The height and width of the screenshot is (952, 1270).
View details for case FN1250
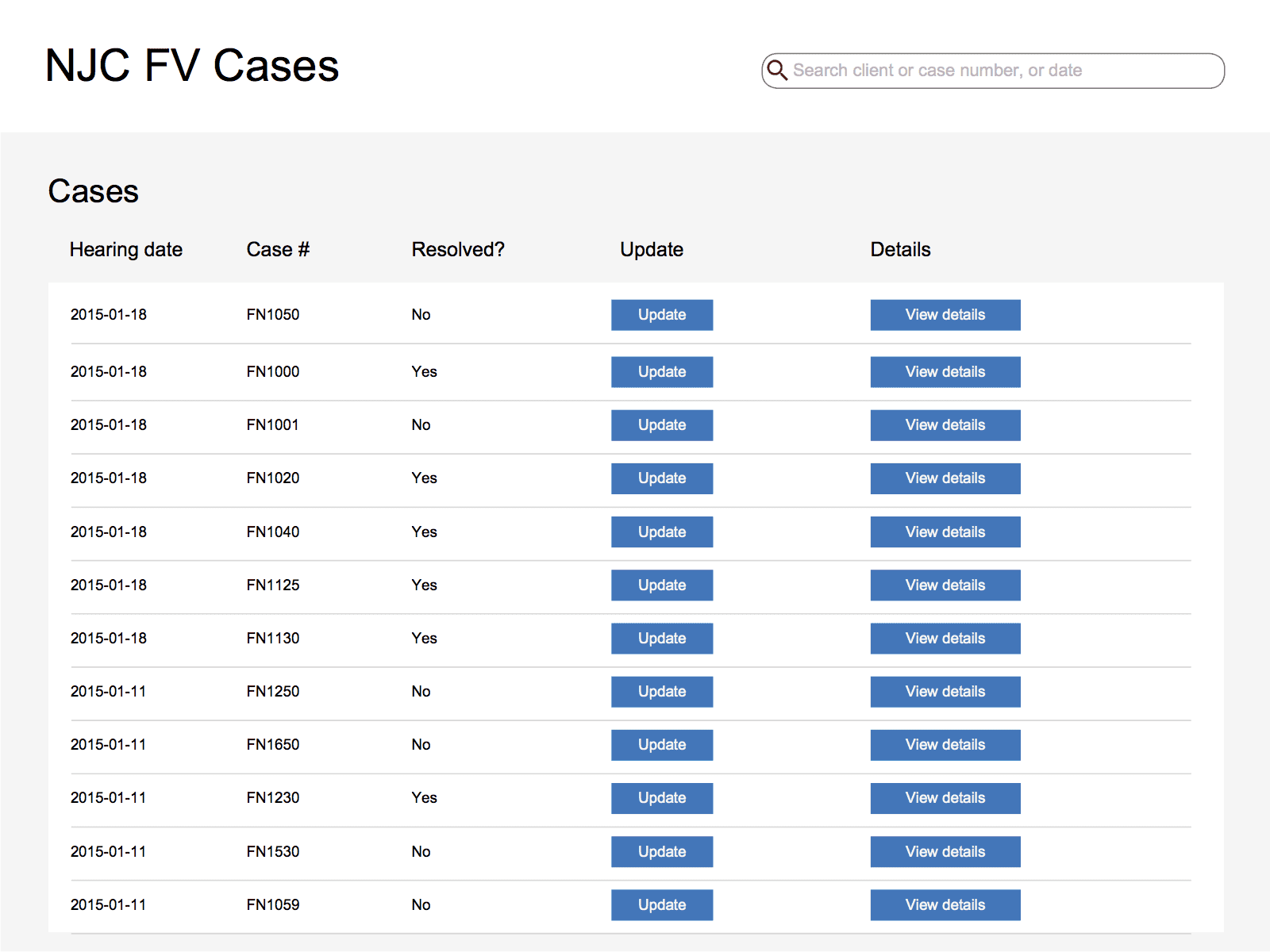[x=945, y=692]
